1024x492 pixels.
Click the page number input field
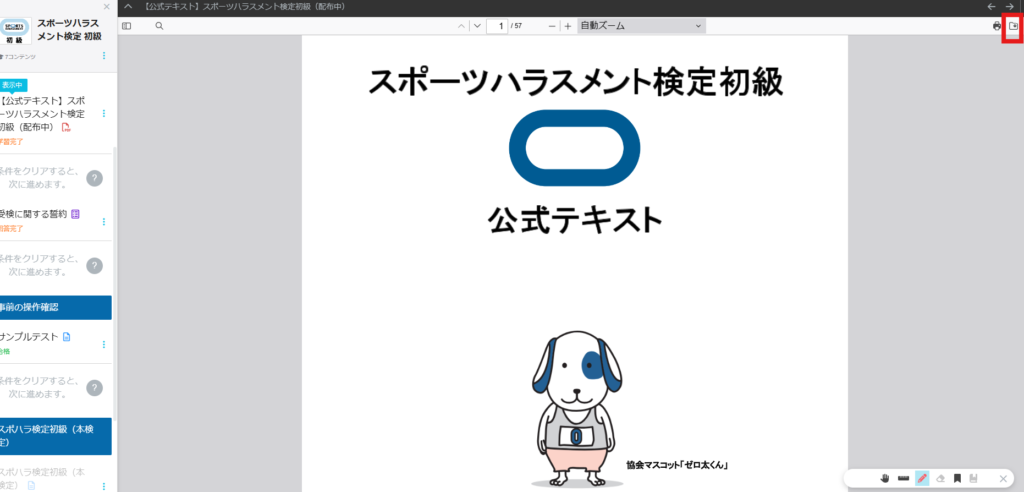pos(499,26)
